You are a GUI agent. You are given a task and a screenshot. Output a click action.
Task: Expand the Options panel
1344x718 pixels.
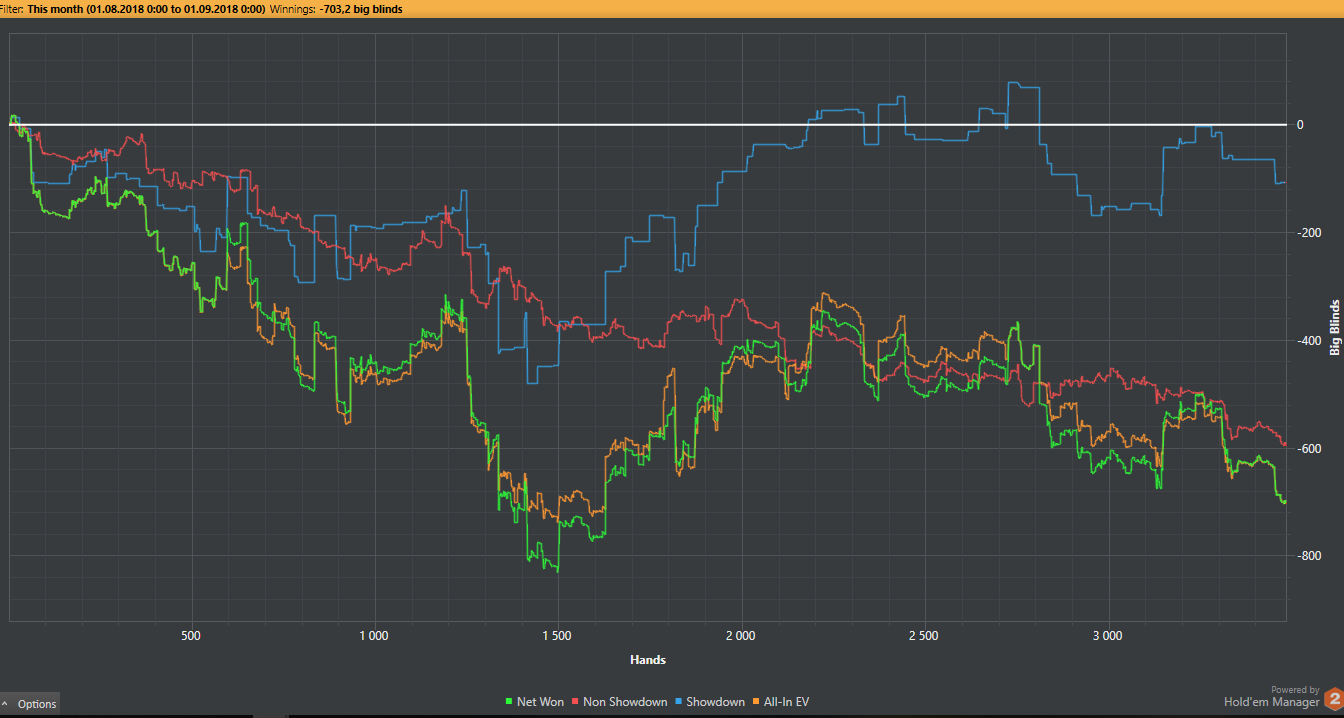(30, 704)
